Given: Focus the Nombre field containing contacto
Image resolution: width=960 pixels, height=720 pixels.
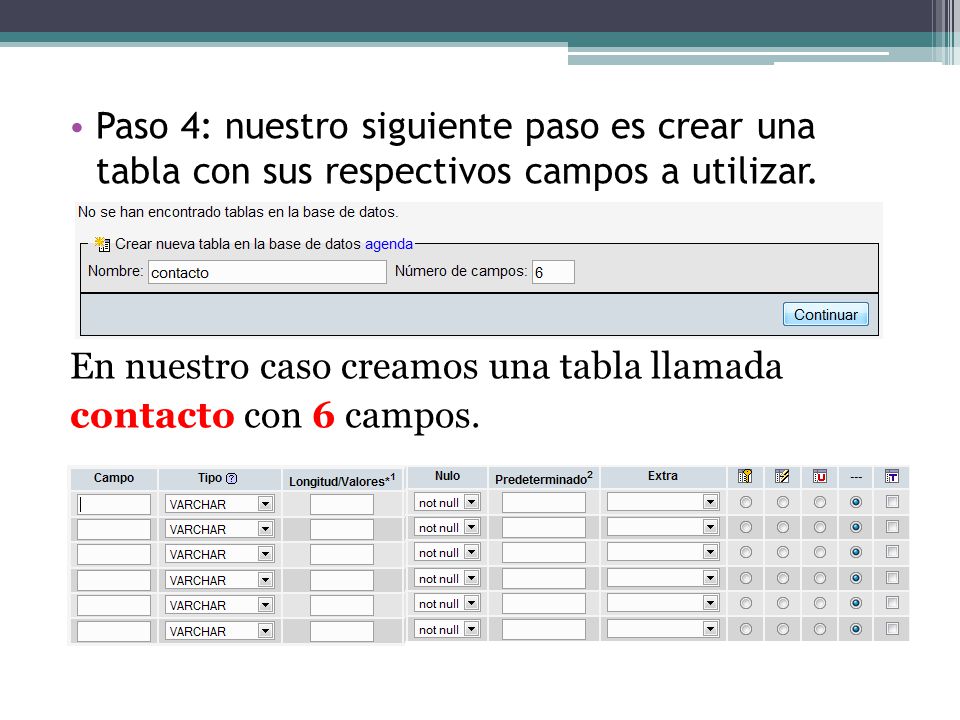Looking at the screenshot, I should tap(267, 272).
